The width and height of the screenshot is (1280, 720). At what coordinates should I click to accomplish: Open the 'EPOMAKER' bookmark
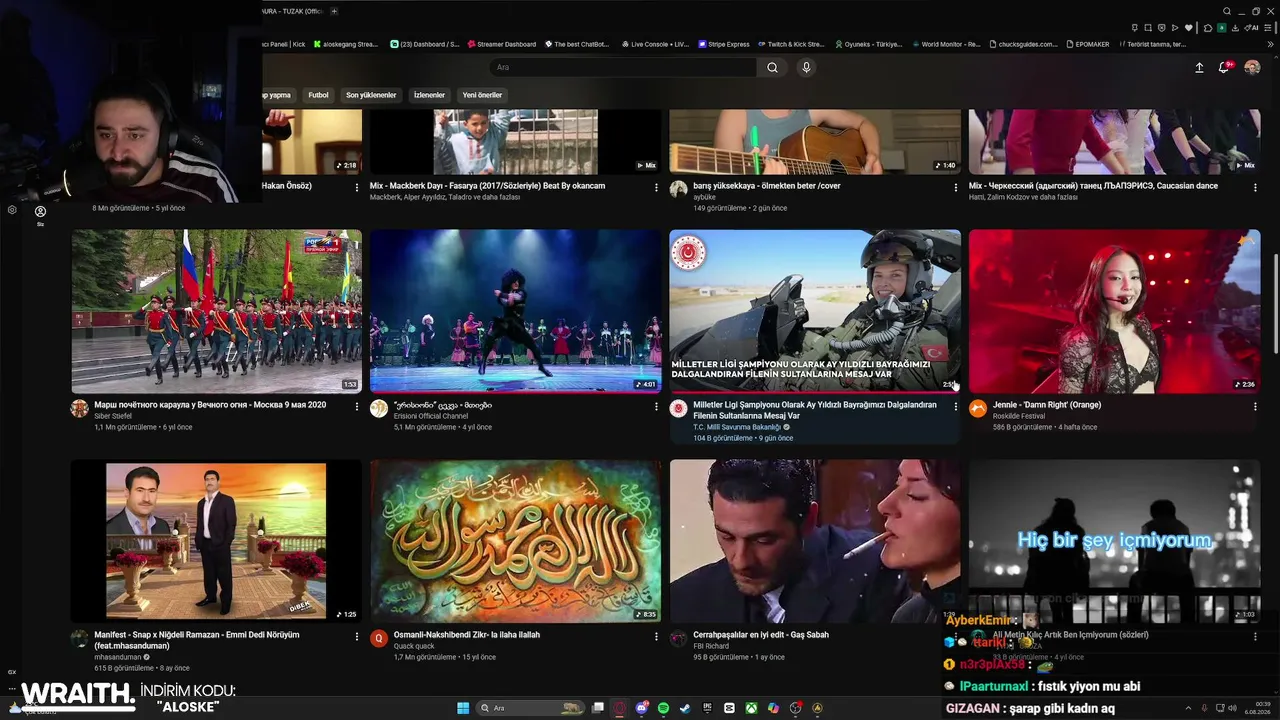(1087, 44)
